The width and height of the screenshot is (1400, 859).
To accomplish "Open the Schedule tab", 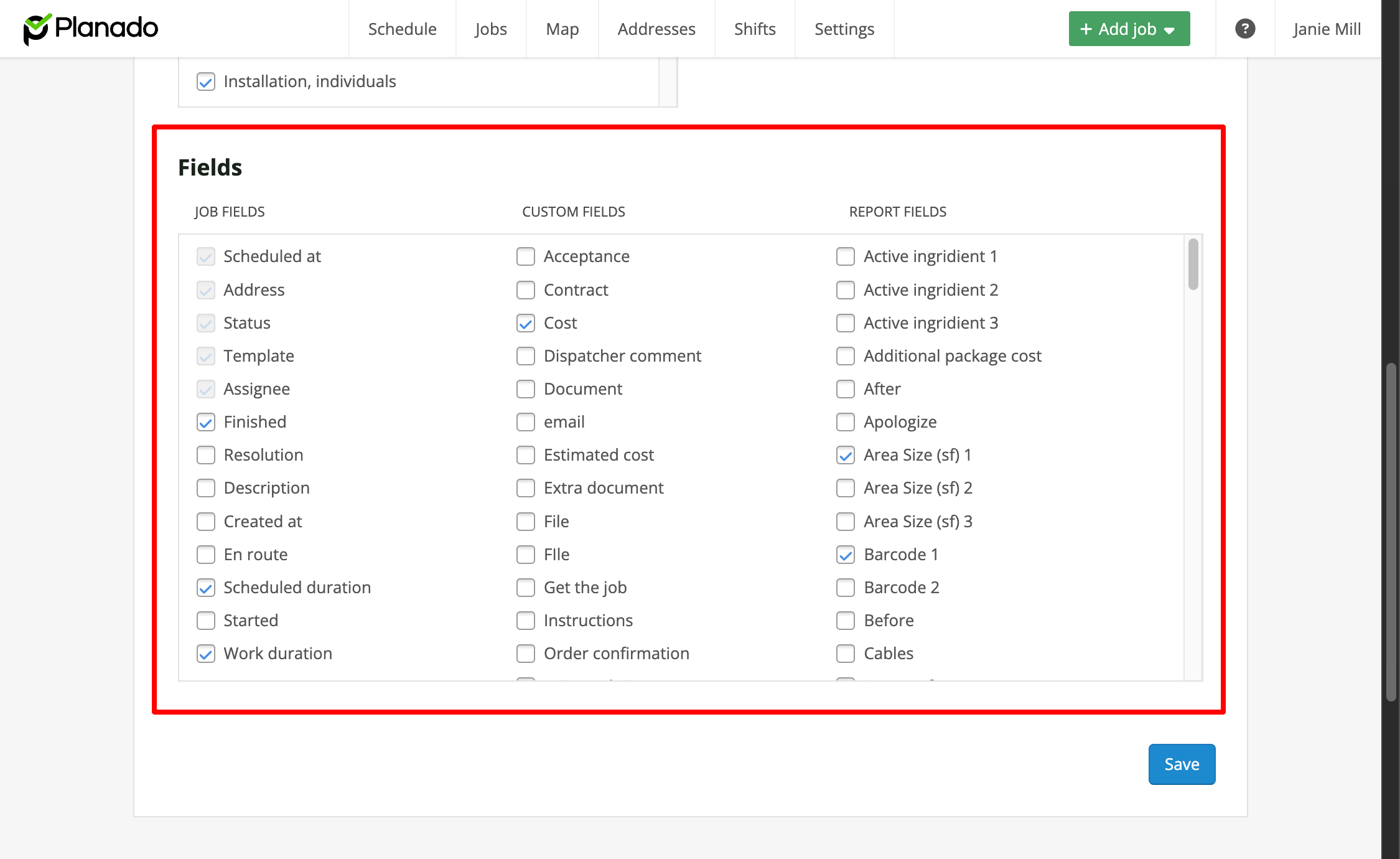I will (x=402, y=29).
